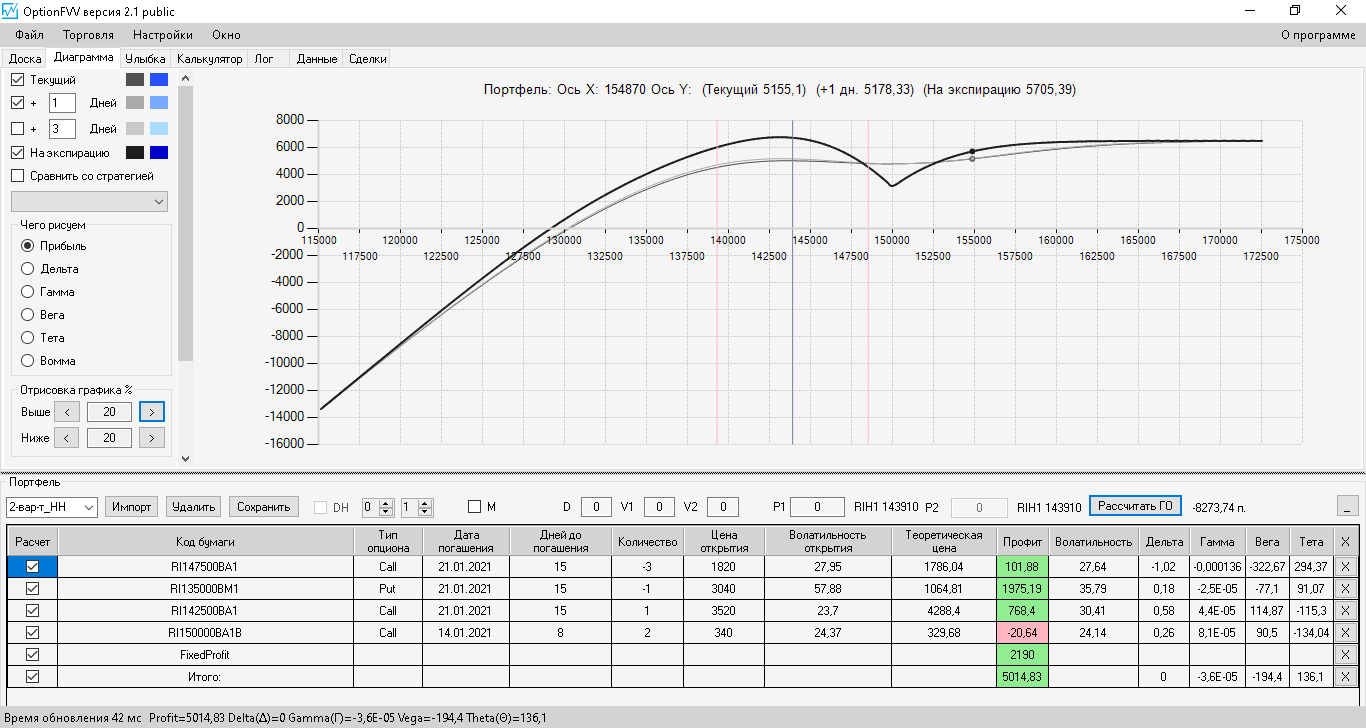Switch to the Калькулятор tab
Screen dimensions: 1366x728
click(x=210, y=59)
